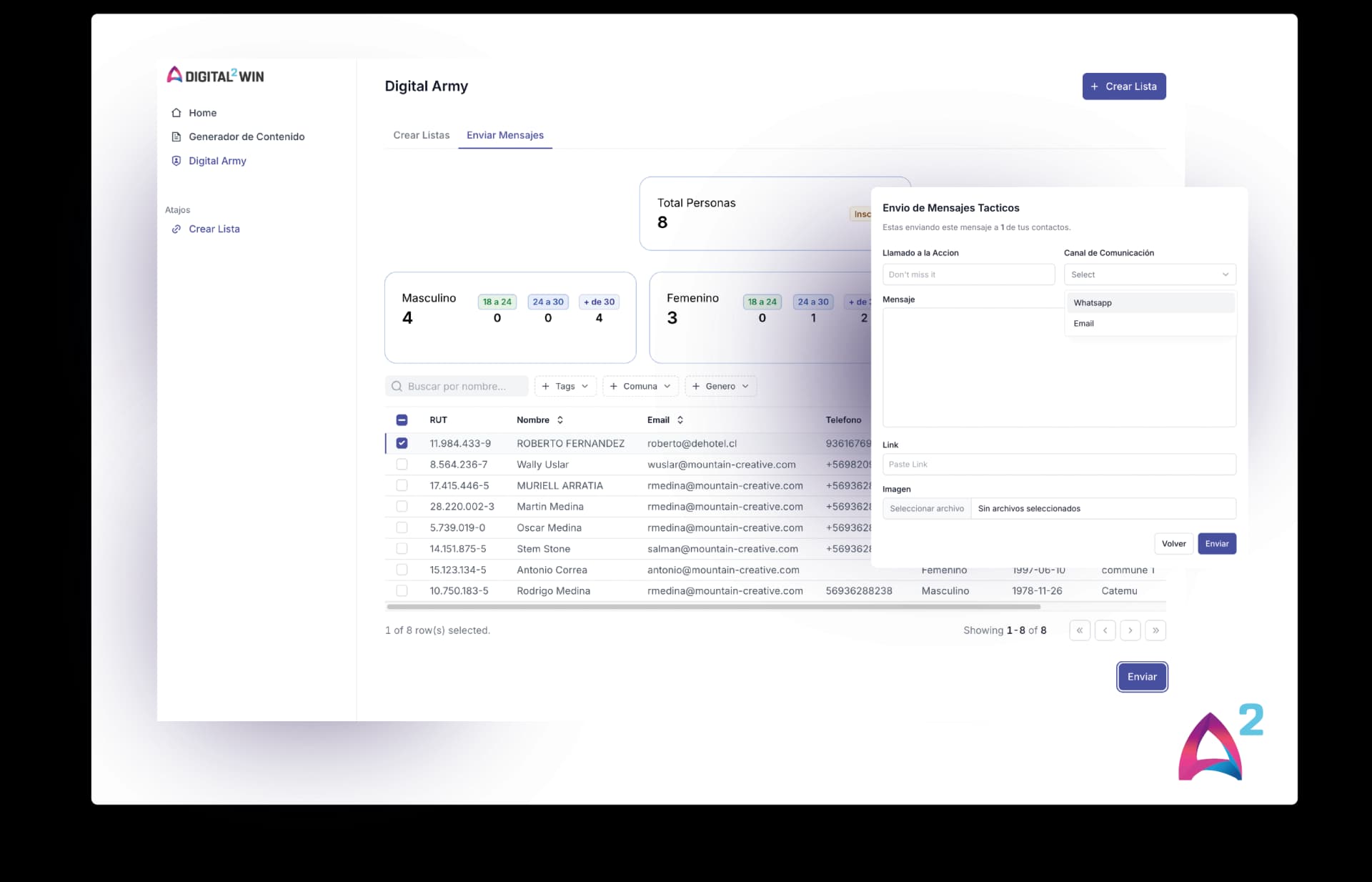Open the Comuna filter dropdown
Screen dimensions: 1372x882
click(640, 387)
